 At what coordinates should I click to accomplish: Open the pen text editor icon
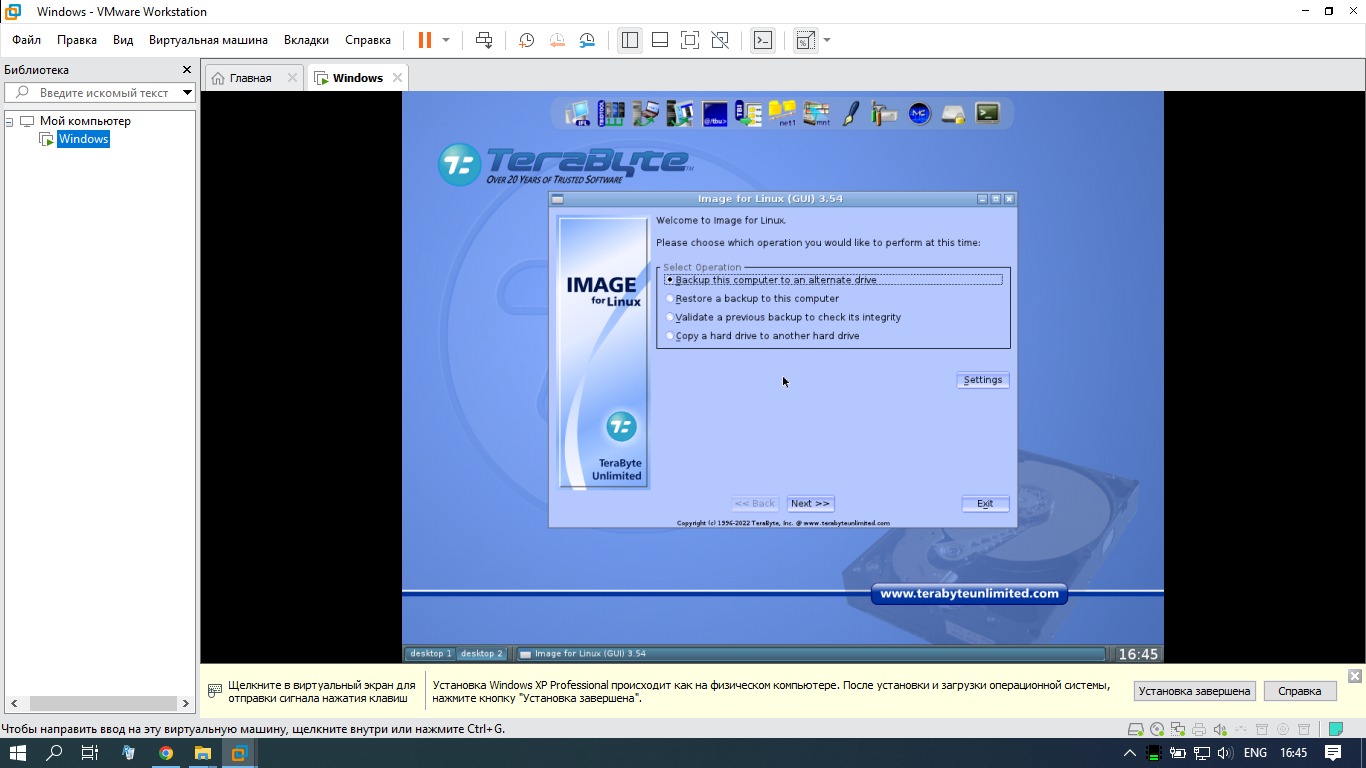pos(851,114)
